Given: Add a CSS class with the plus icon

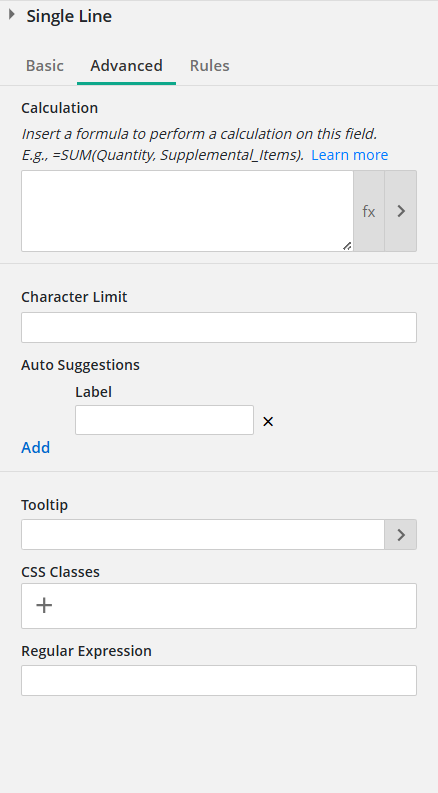Looking at the screenshot, I should (x=44, y=605).
